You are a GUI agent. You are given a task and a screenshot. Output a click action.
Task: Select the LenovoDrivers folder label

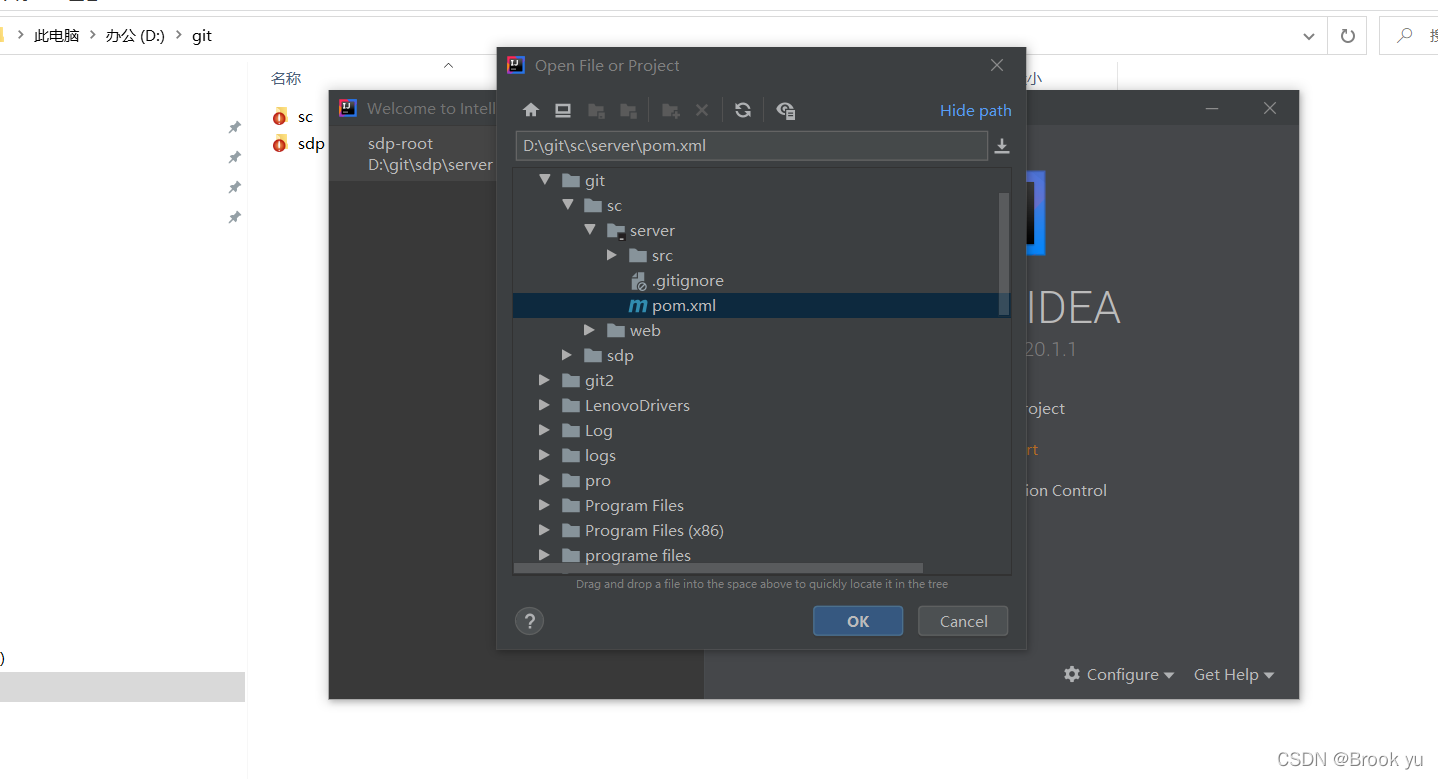(637, 406)
